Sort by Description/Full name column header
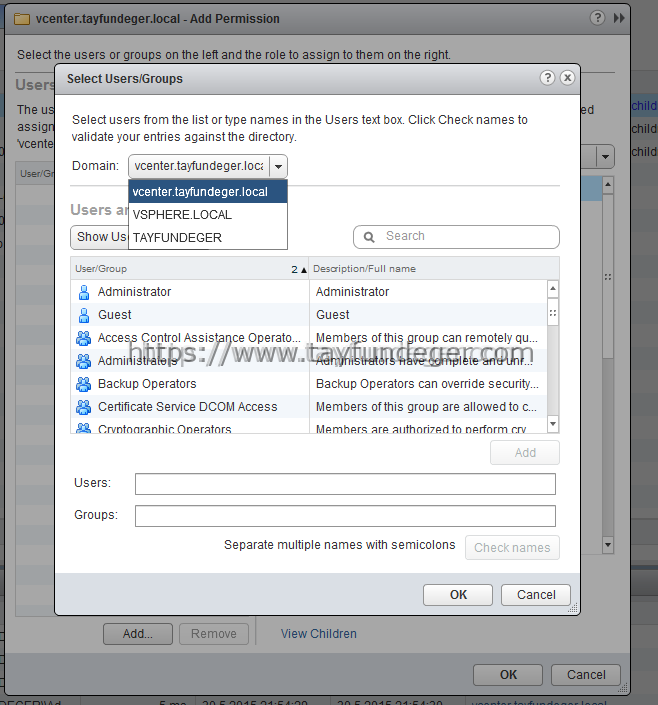Image resolution: width=658 pixels, height=705 pixels. coord(434,269)
